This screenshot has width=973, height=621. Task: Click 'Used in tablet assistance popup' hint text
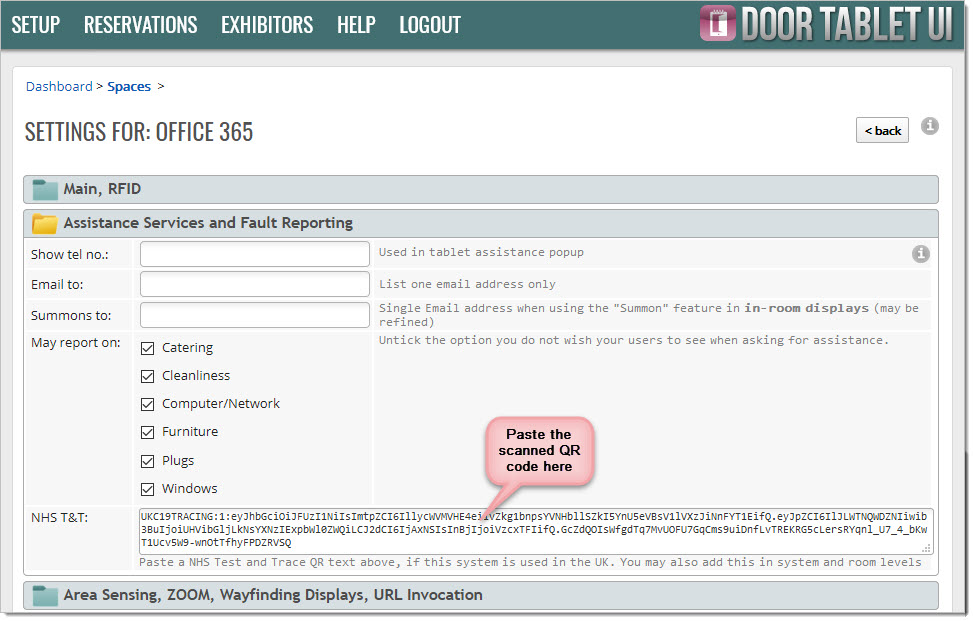pos(481,252)
